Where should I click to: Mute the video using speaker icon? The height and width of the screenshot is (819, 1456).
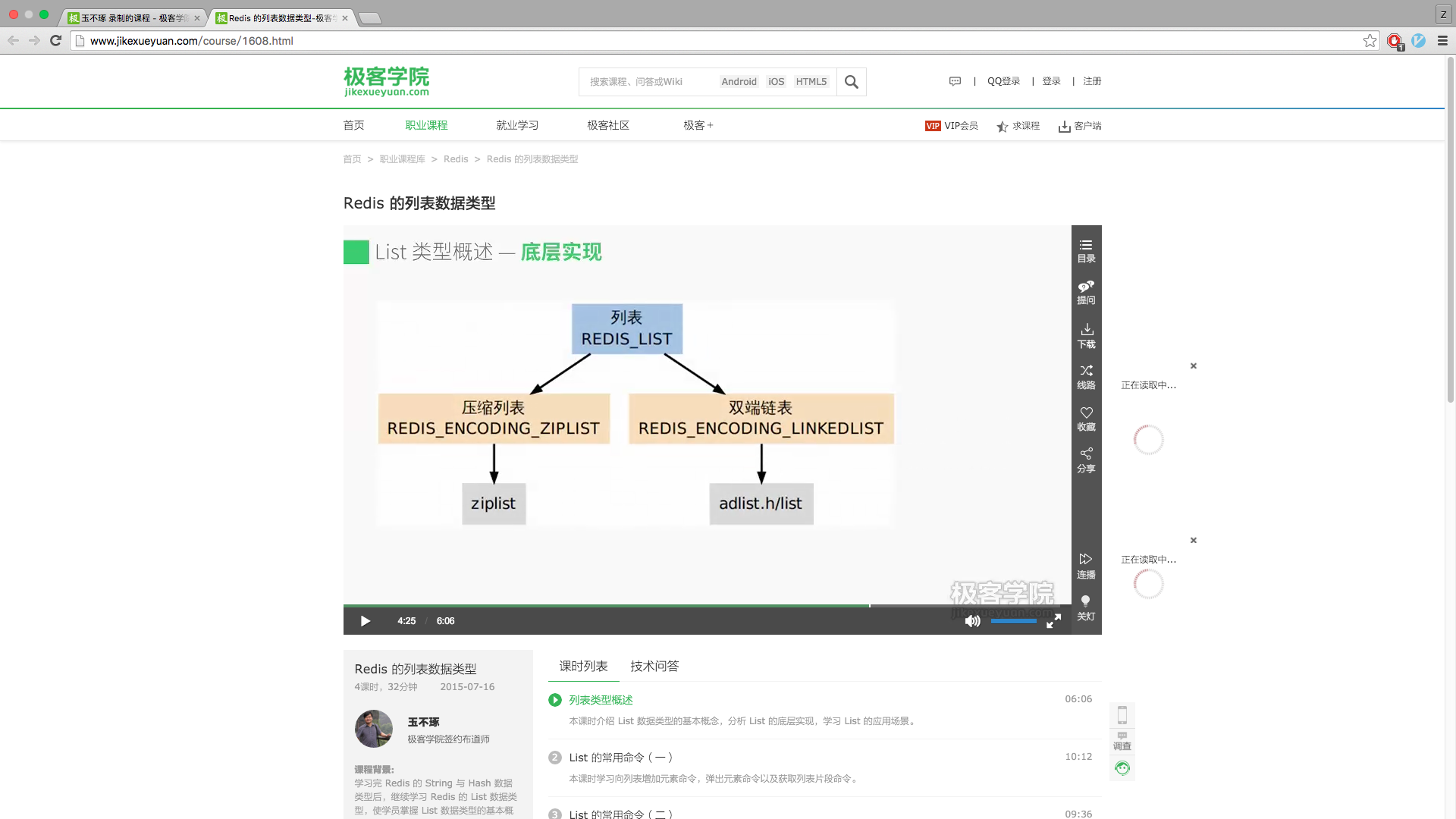click(x=972, y=621)
